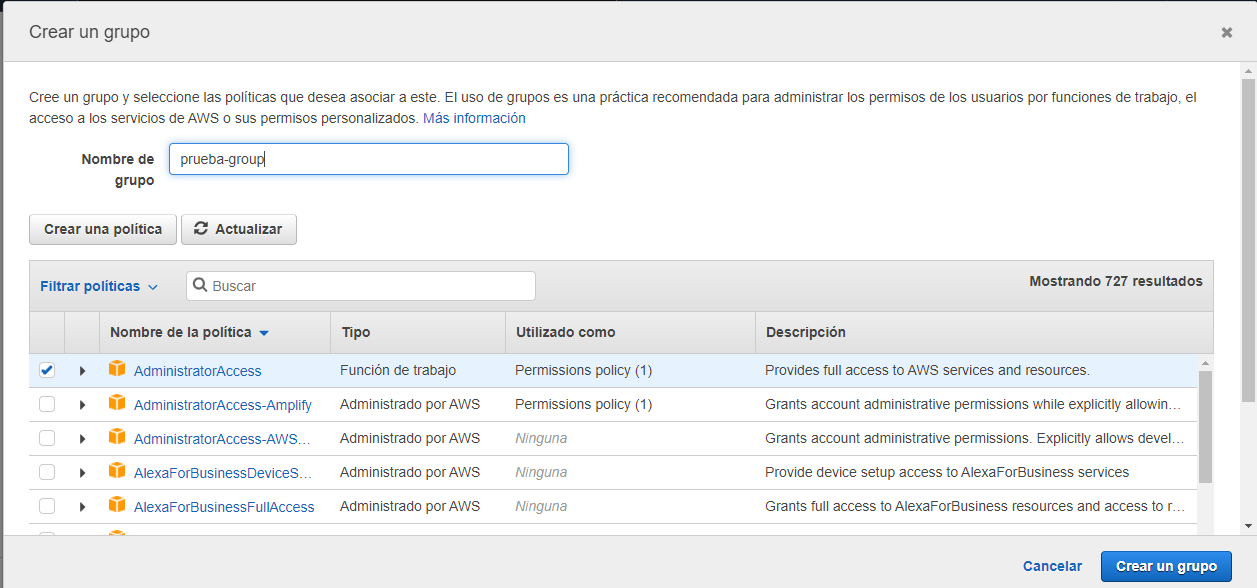Screen dimensions: 1257x588
Task: Click the Crear un grupo button
Action: pos(1165,566)
